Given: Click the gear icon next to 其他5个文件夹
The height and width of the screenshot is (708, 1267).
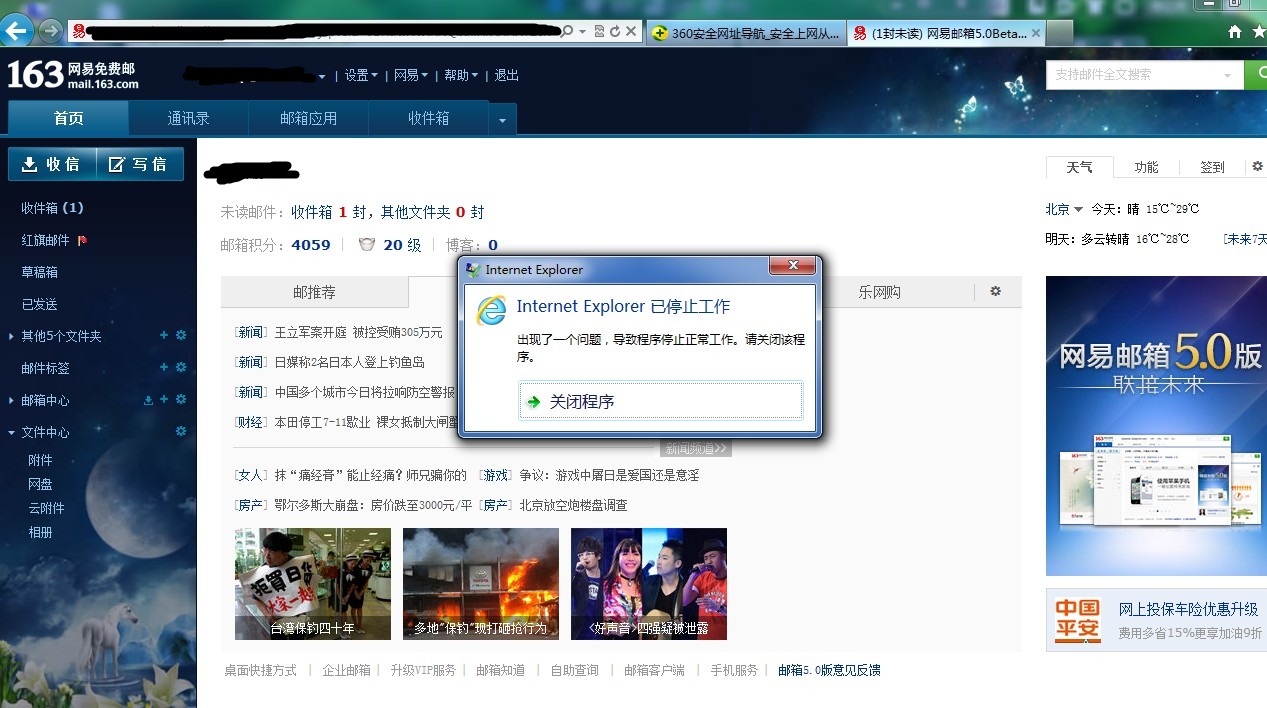Looking at the screenshot, I should point(181,335).
